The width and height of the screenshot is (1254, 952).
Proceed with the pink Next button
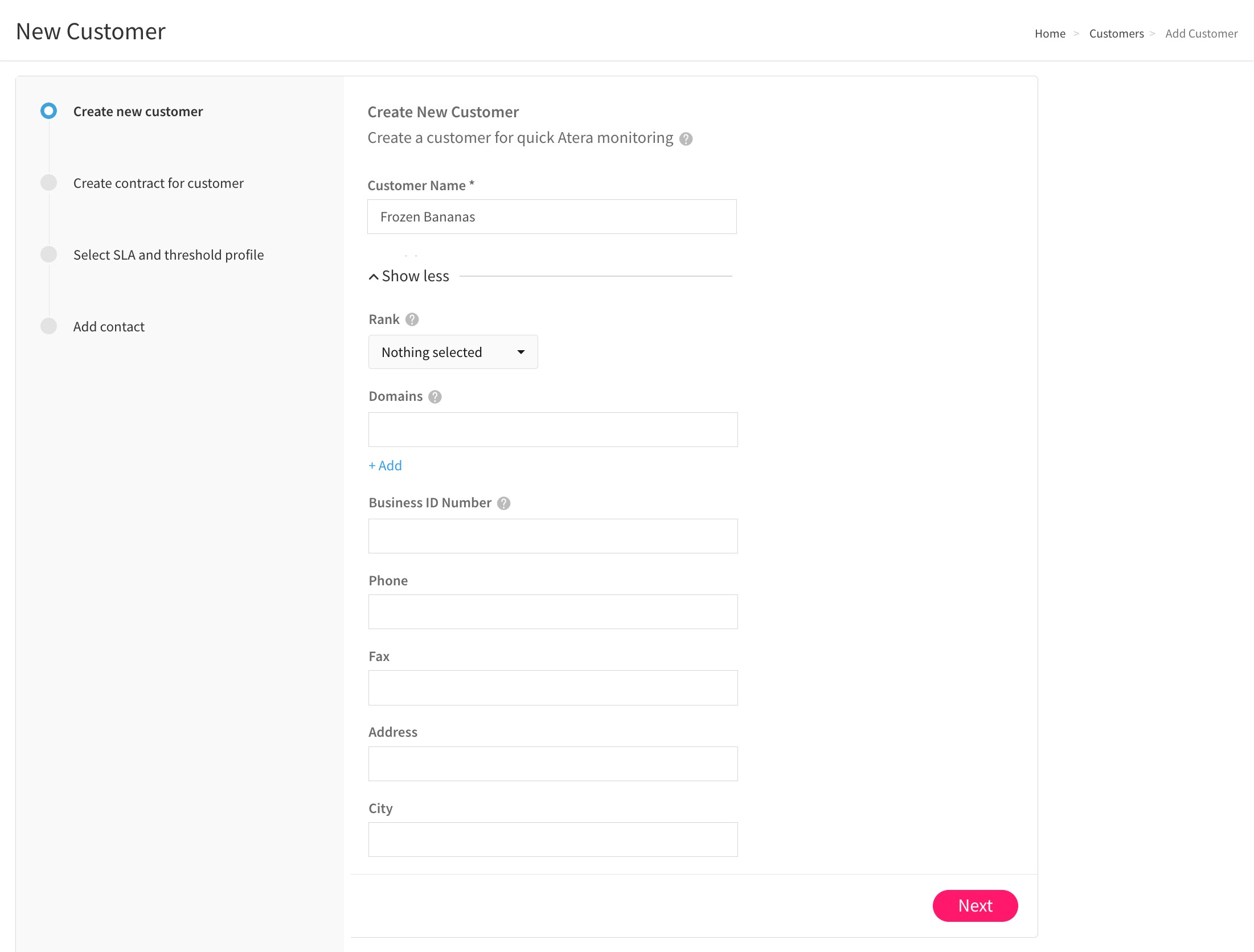pyautogui.click(x=975, y=905)
